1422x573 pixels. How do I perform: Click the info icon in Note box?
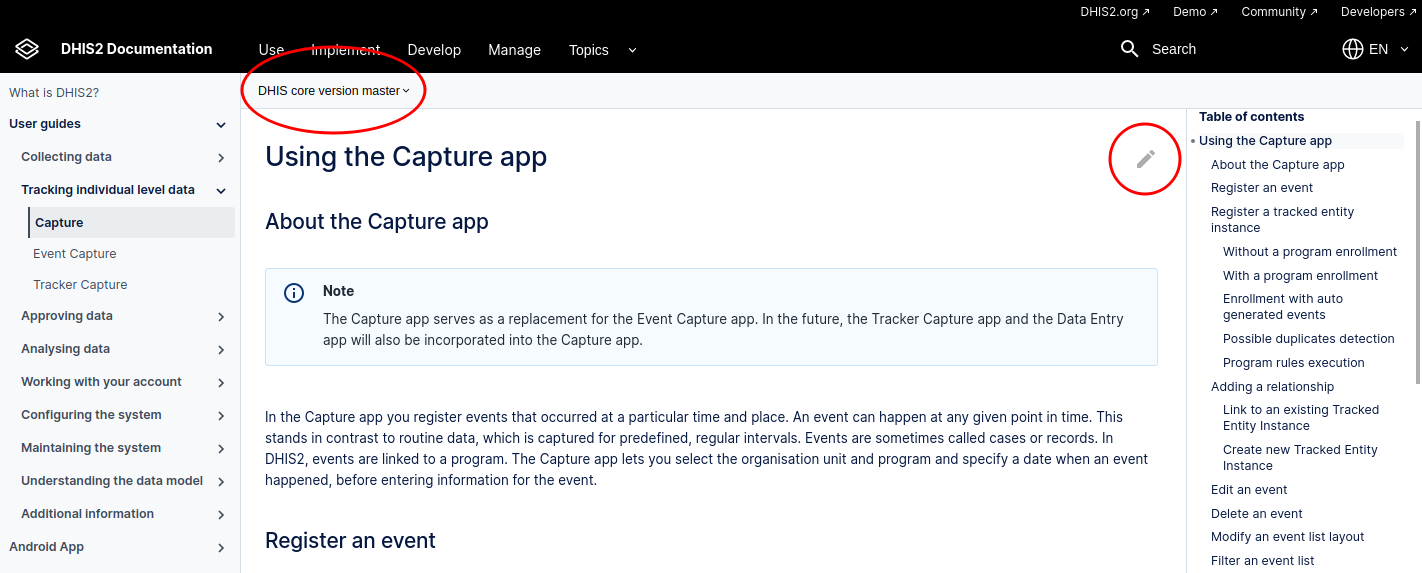294,292
